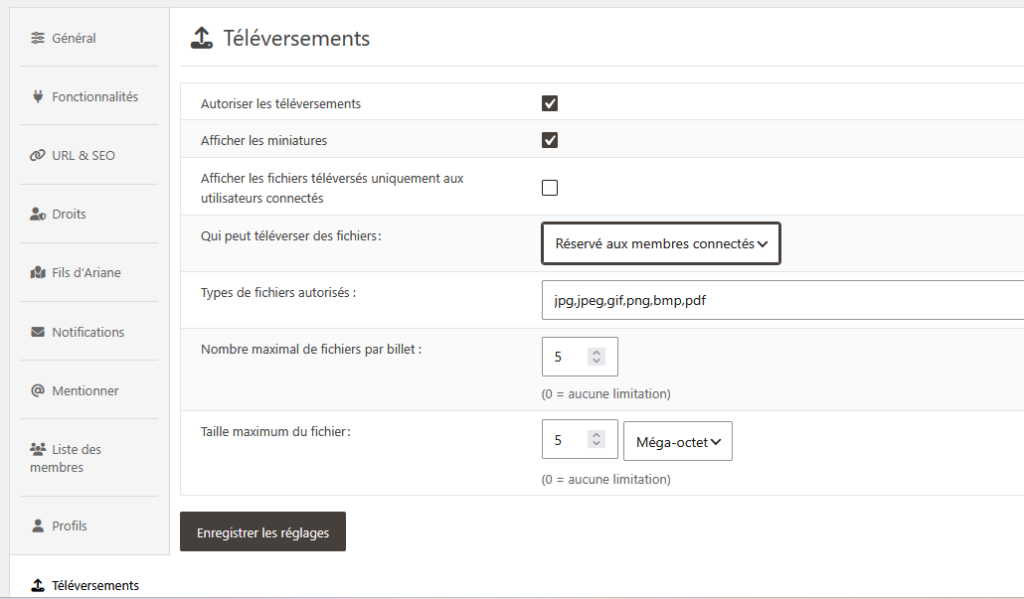This screenshot has width=1024, height=599.
Task: Open the Méga-octet unit dropdown
Action: (x=678, y=442)
